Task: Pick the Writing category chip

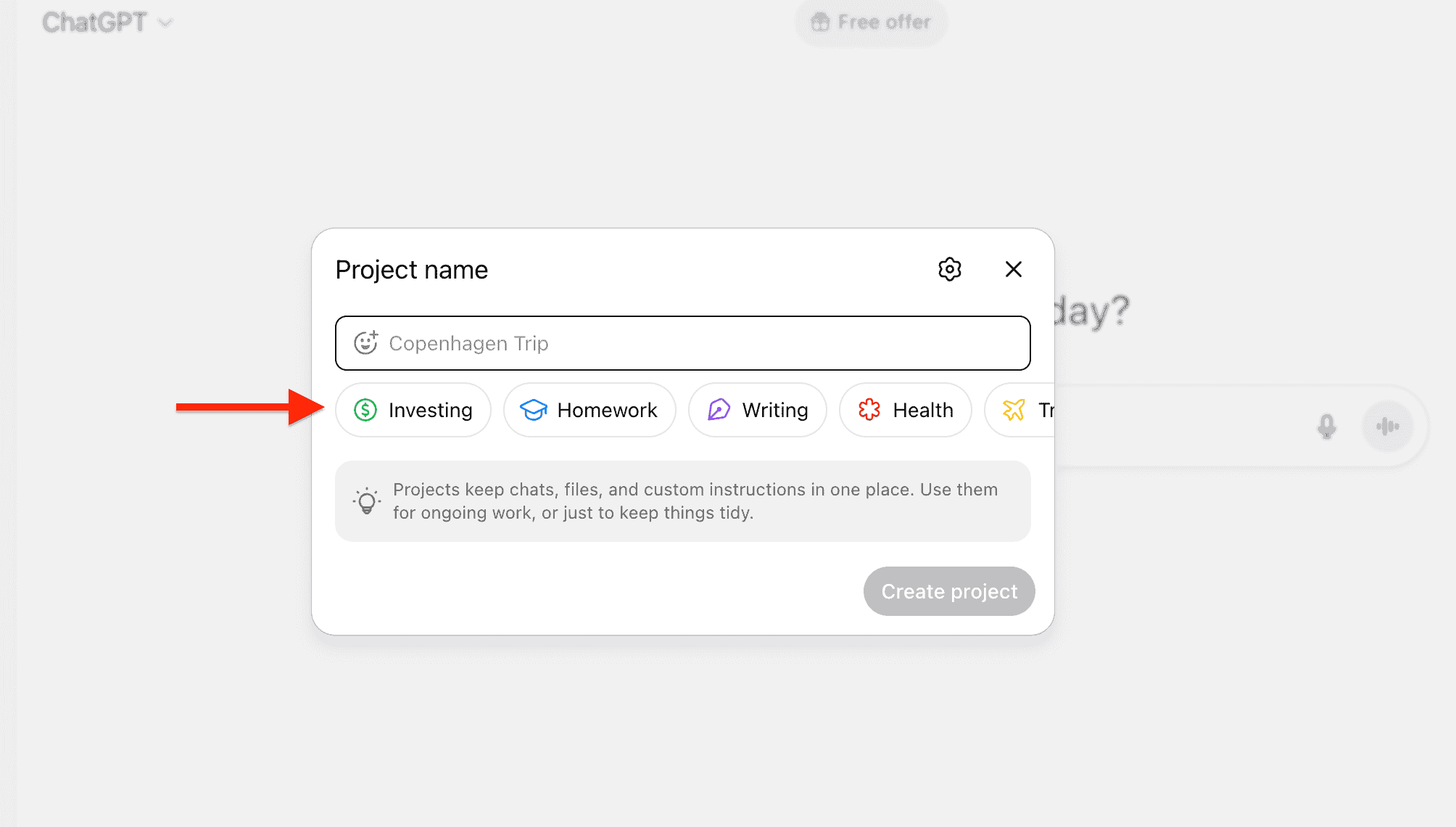Action: [757, 410]
